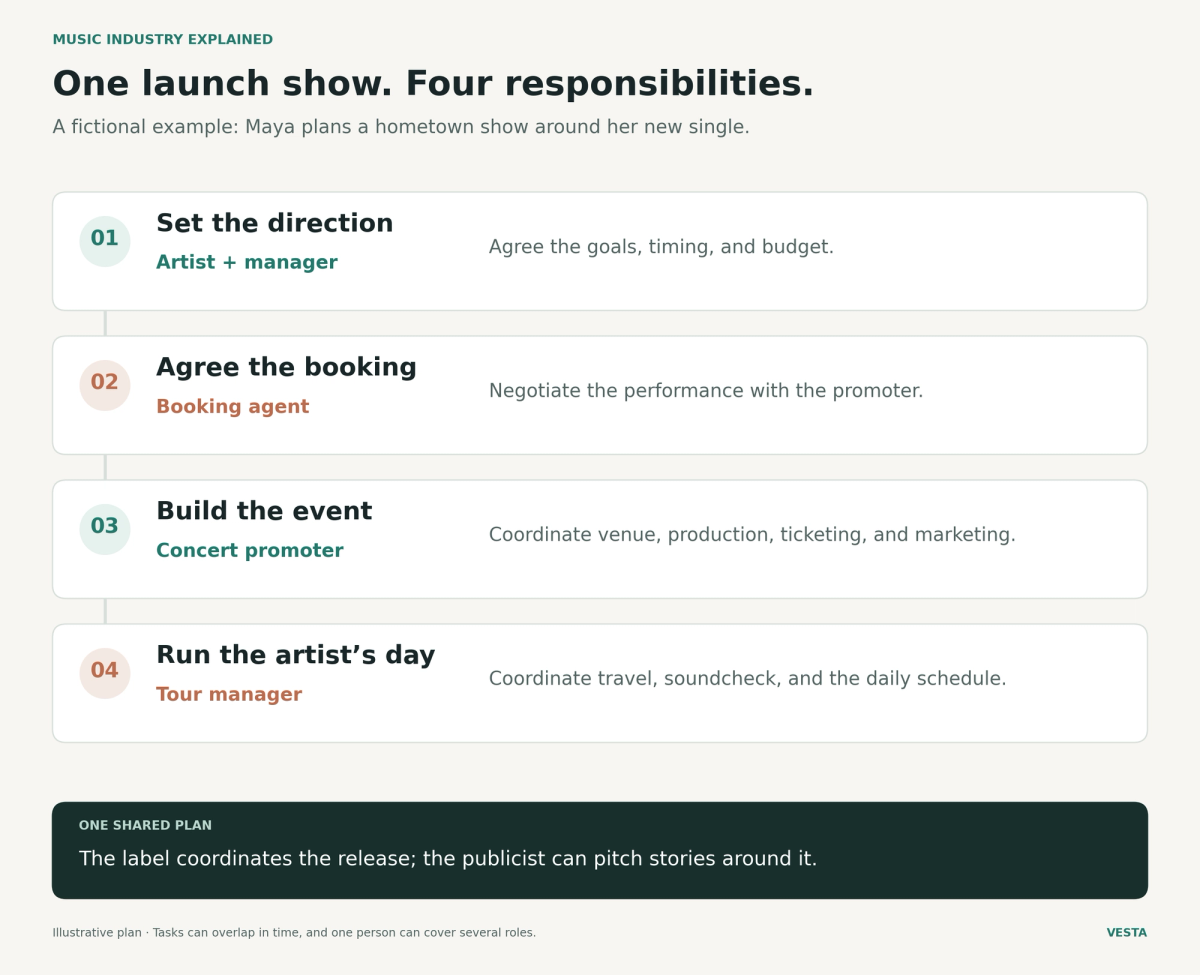Click the 'Artist + manager' role label
This screenshot has width=1200, height=975.
[247, 263]
